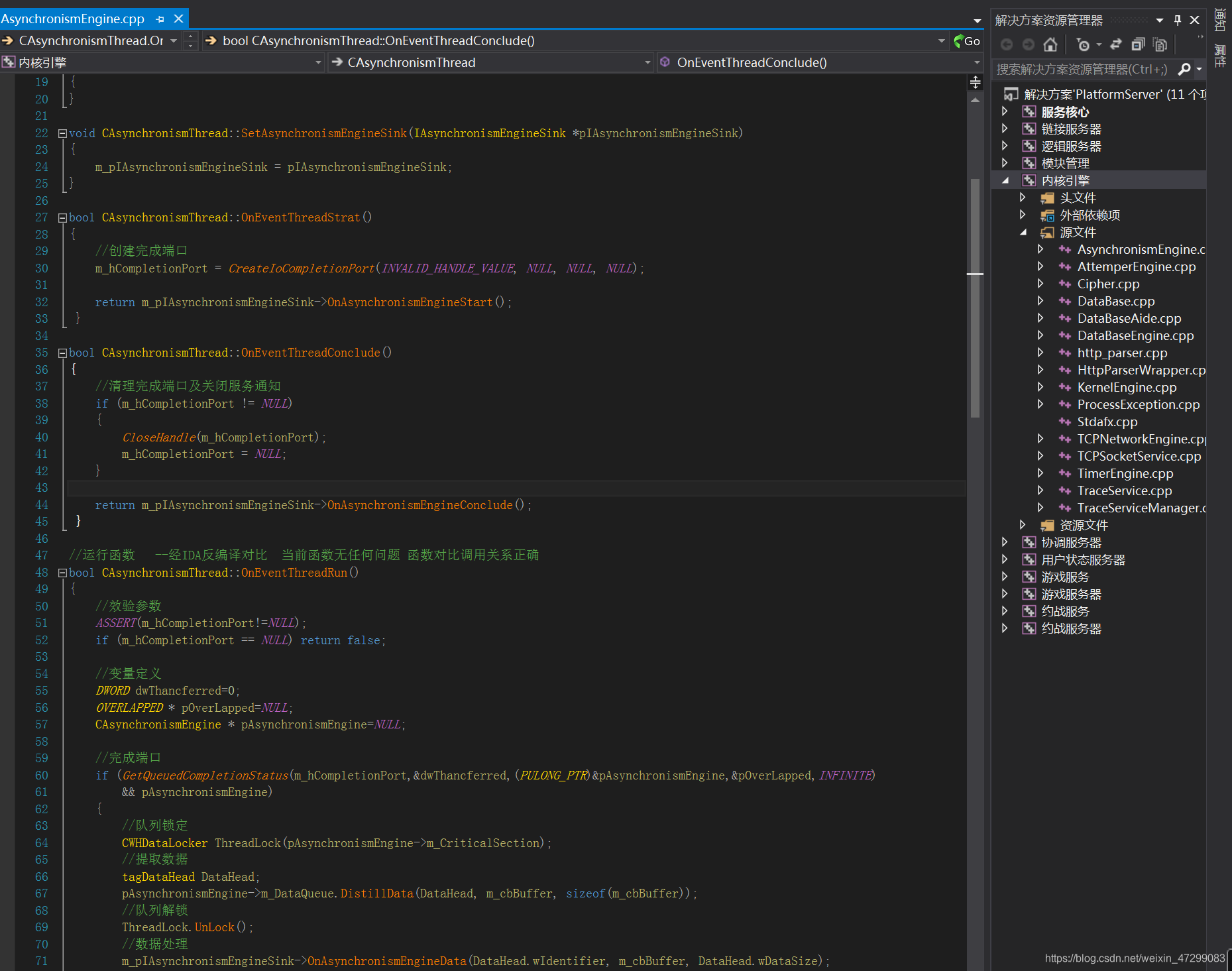Click the 服务核心 project icon

click(1029, 111)
